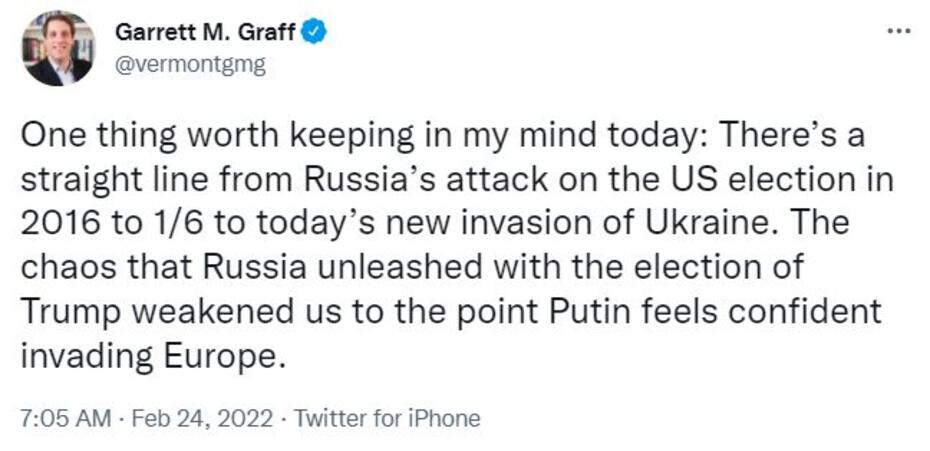Open the @vermontgmg handle link
This screenshot has width=930, height=451.
(190, 63)
